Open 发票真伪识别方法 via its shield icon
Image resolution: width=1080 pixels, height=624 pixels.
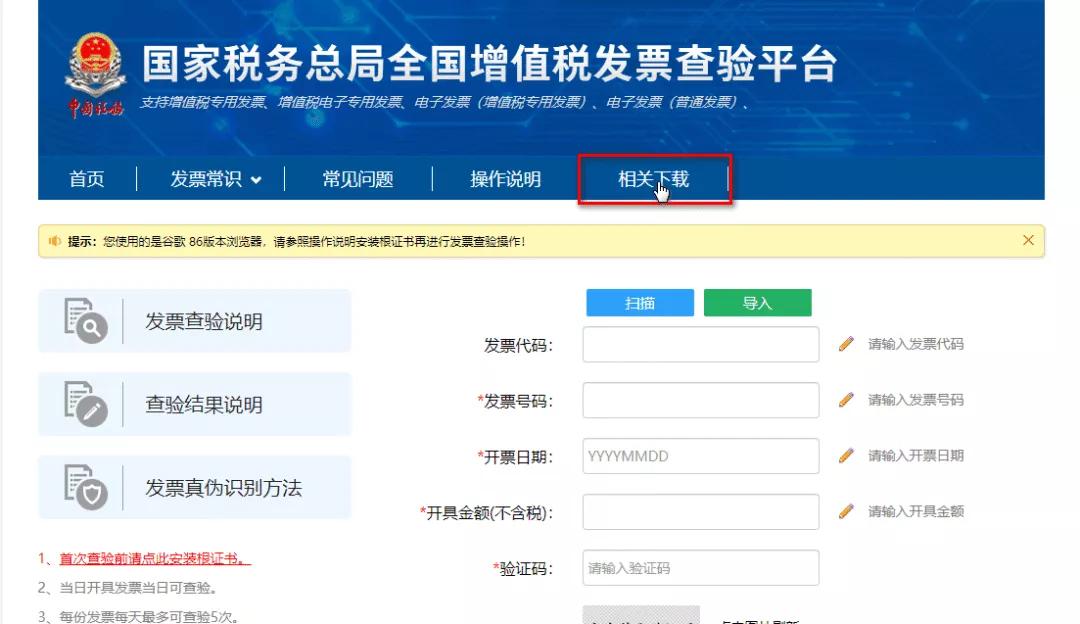click(85, 487)
